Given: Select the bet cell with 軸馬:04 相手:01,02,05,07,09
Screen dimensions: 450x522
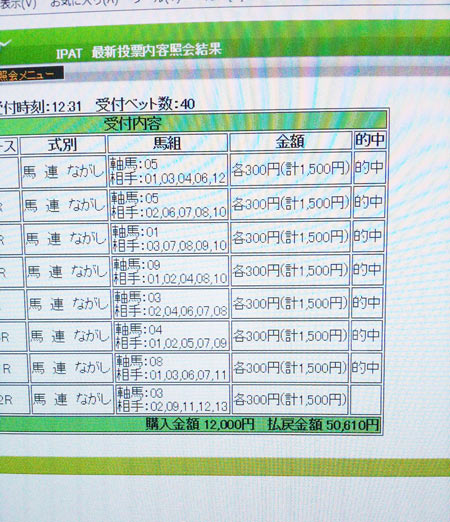Looking at the screenshot, I should pos(172,336).
